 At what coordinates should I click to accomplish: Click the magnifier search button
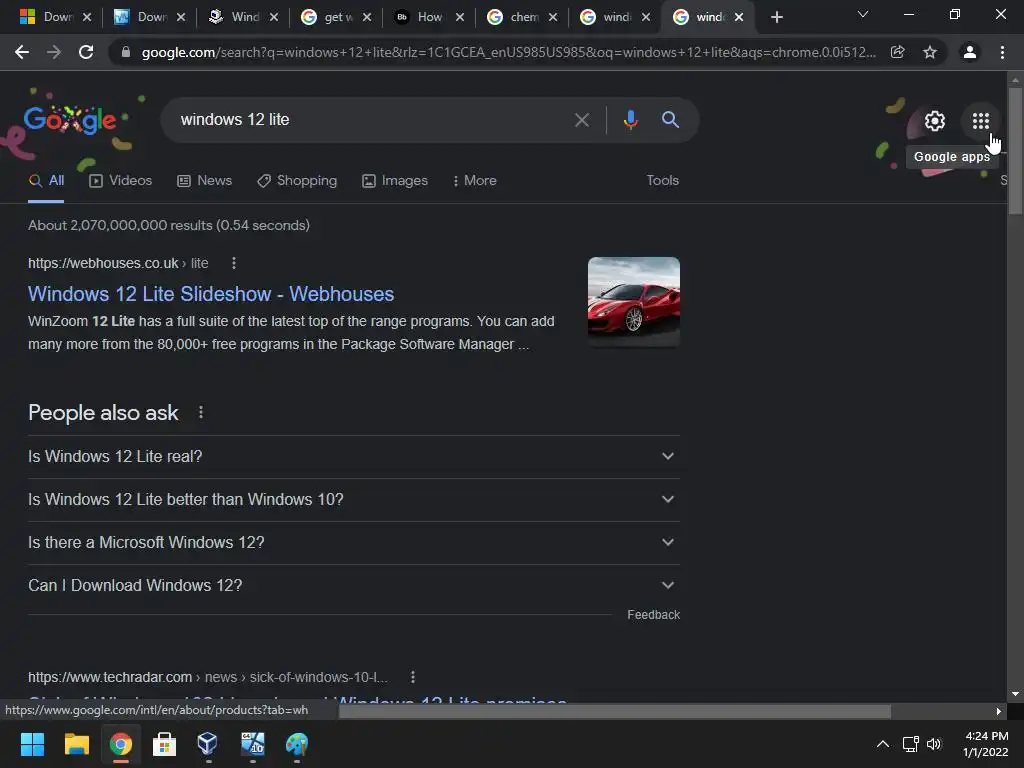click(670, 120)
